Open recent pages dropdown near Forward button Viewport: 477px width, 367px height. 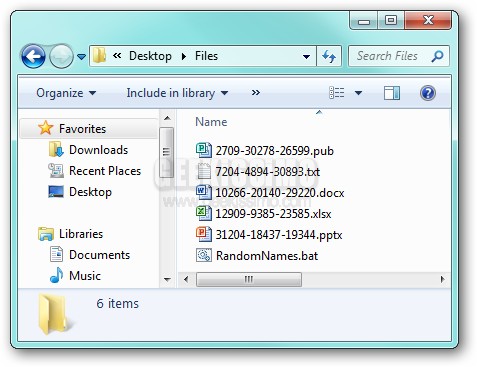coord(81,57)
